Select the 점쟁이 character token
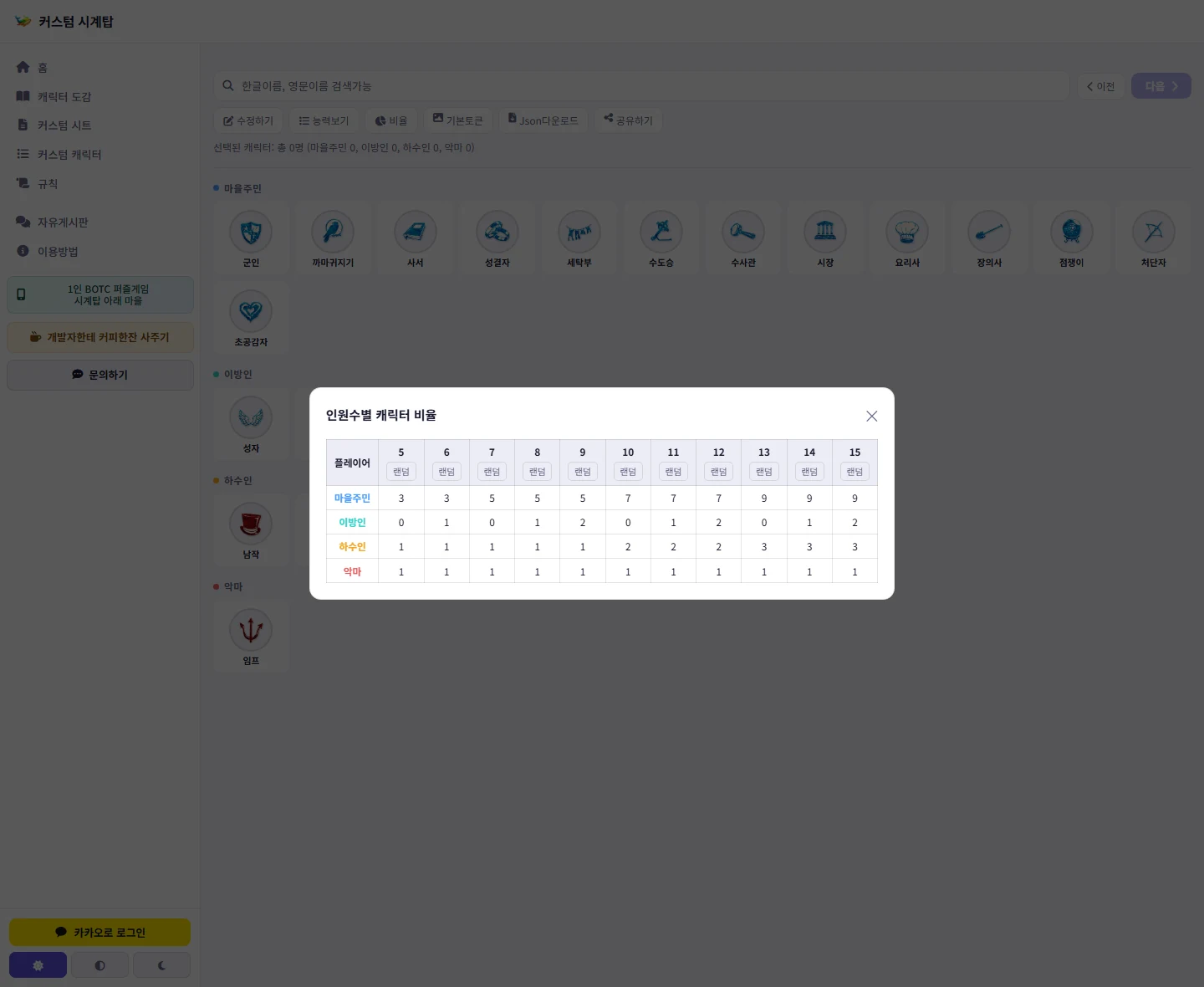This screenshot has width=1204, height=987. pos(1071,238)
